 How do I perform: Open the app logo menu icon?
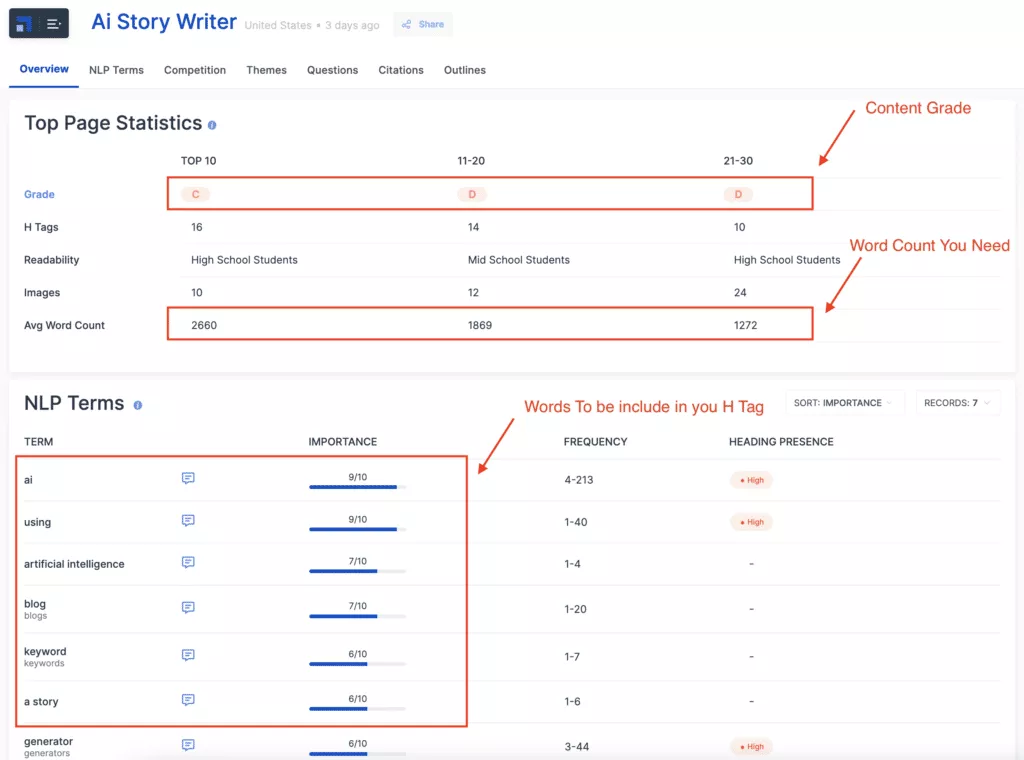(39, 23)
